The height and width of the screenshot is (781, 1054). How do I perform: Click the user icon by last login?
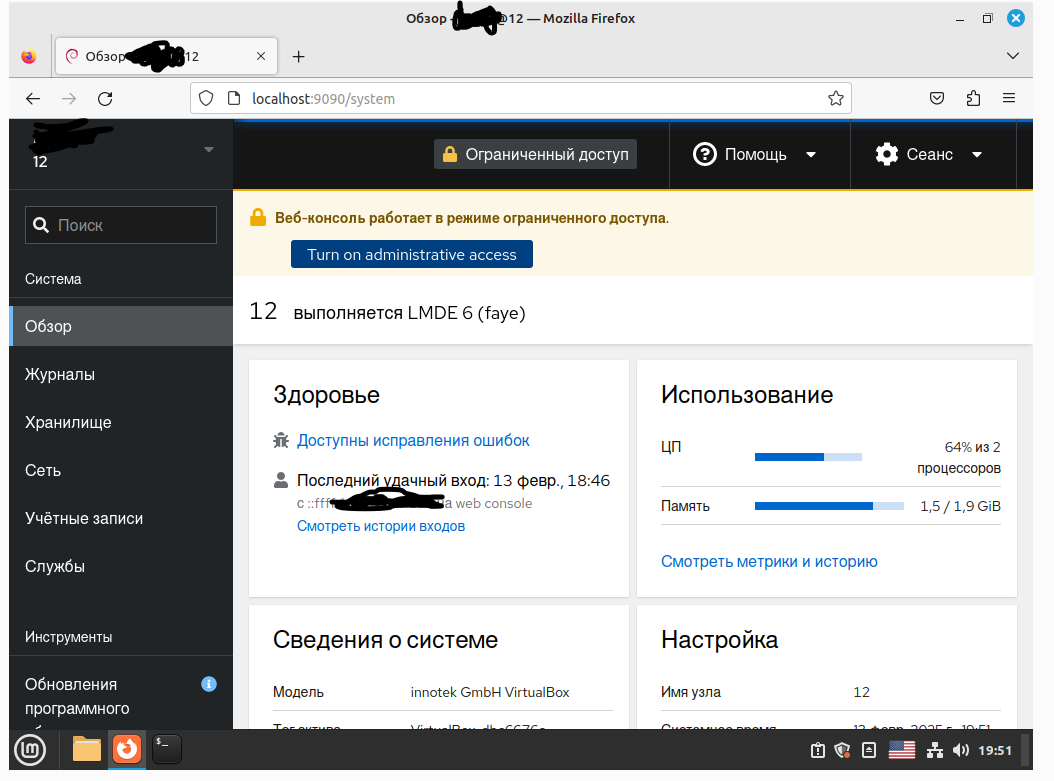click(x=281, y=480)
